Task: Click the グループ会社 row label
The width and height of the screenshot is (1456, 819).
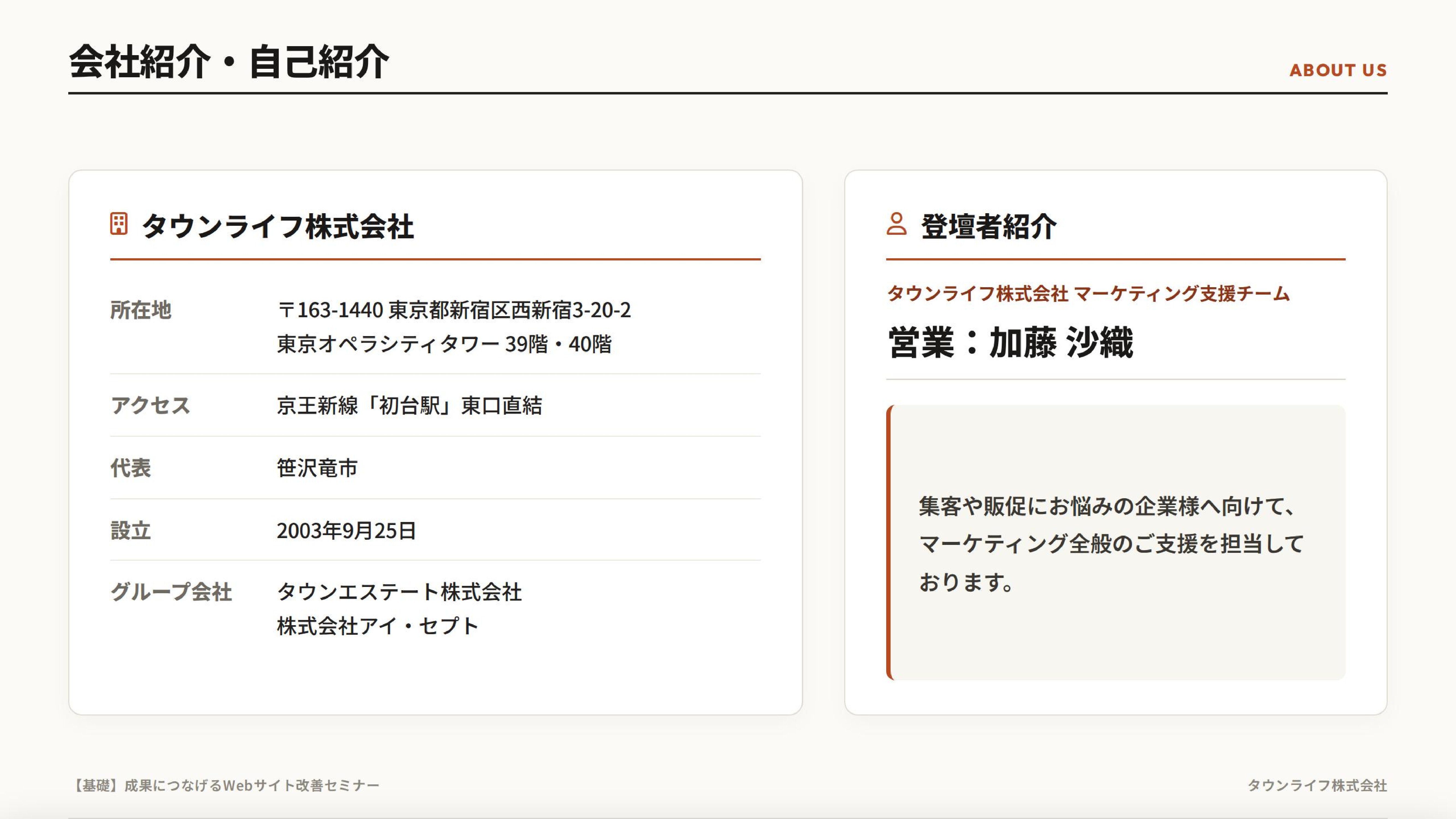Action: 171,592
